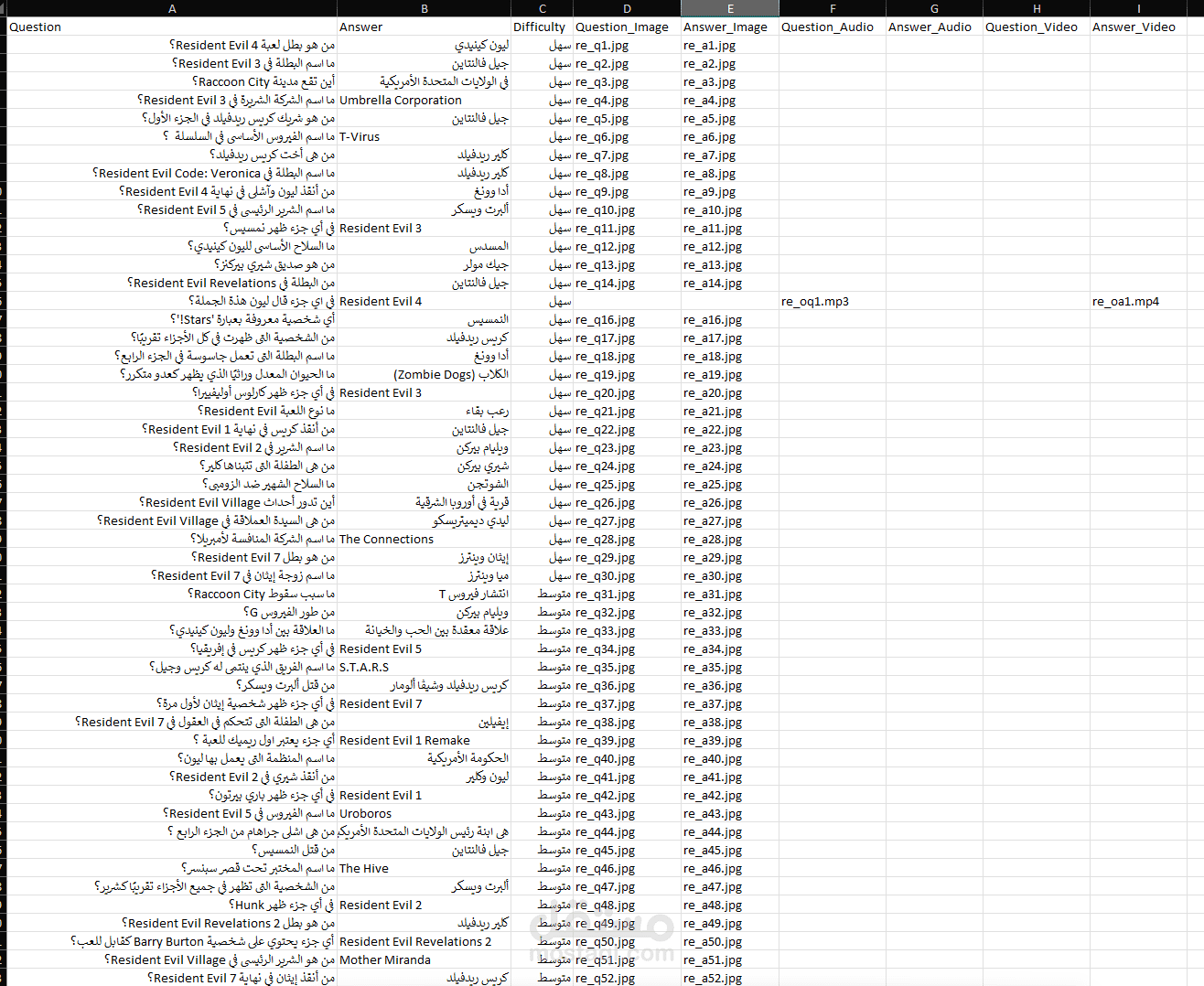Screen dimensions: 1204x986
Task: Click the 'Question' header cell
Action: (x=172, y=27)
